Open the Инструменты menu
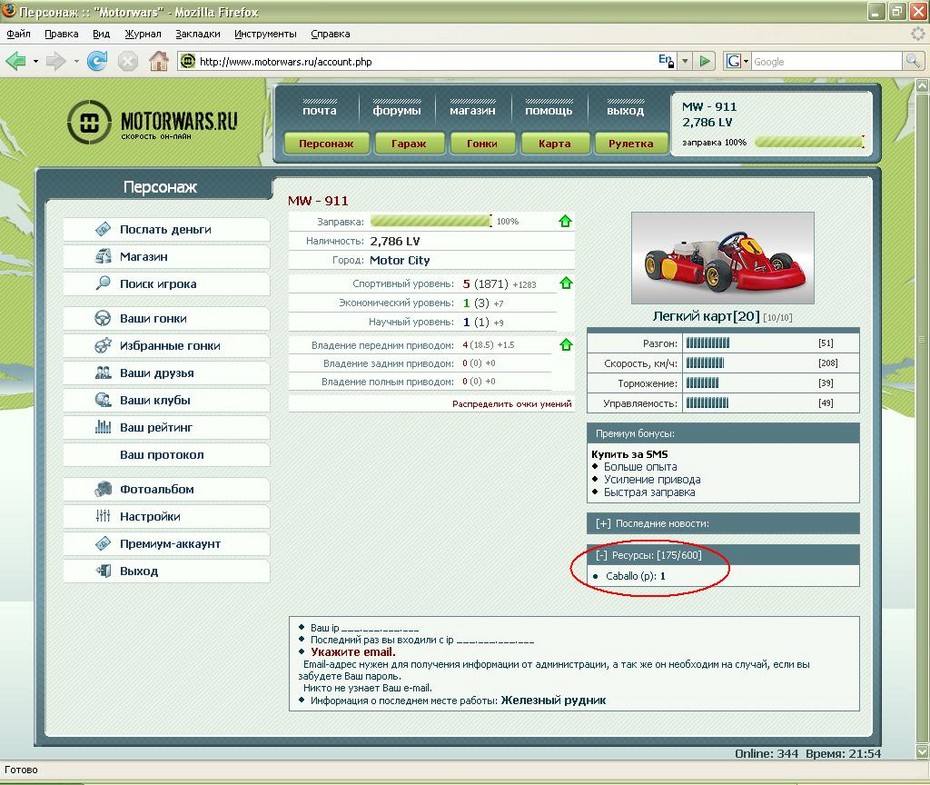Viewport: 930px width, 785px height. [x=265, y=34]
